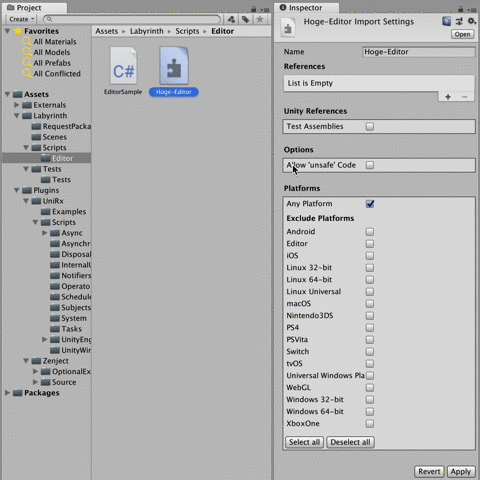Exclude the macOS platform

pyautogui.click(x=370, y=304)
